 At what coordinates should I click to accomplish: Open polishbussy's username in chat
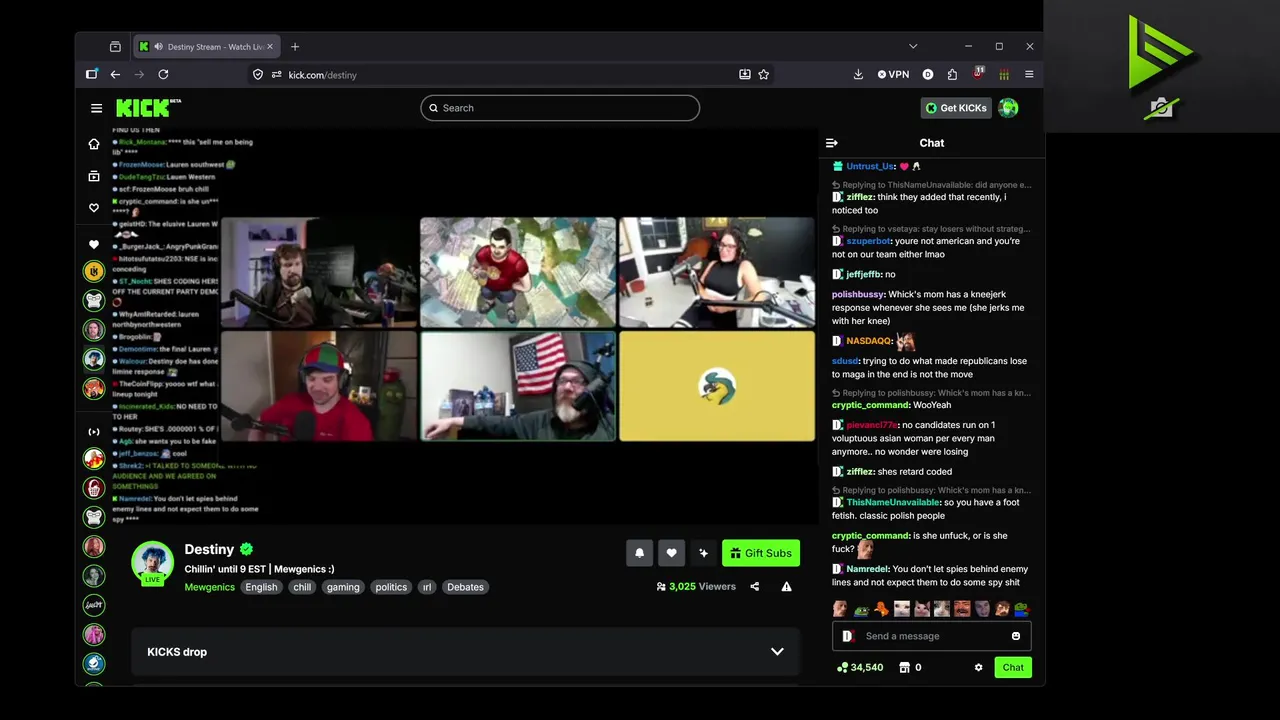858,294
